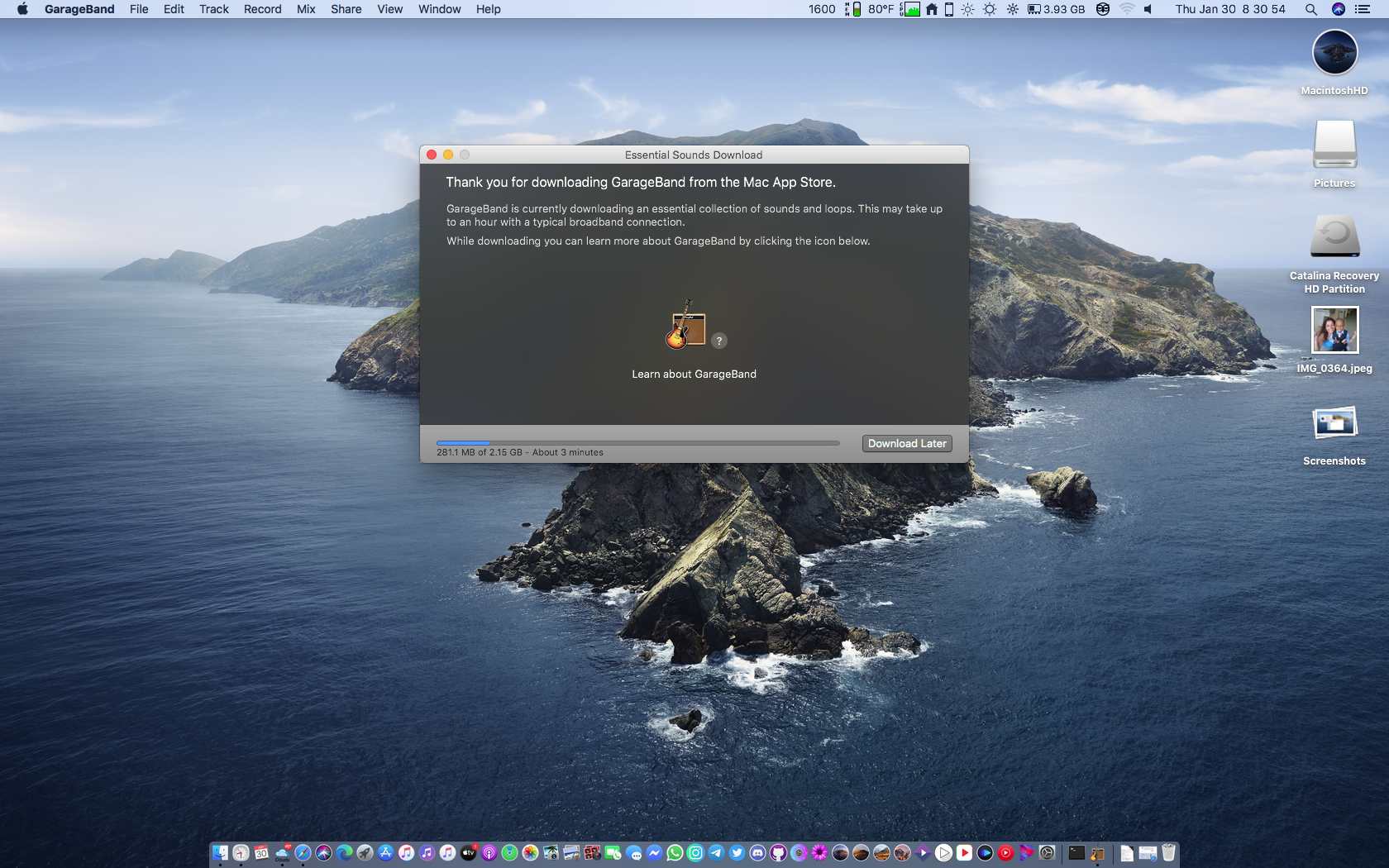Click the GarageBand icon in the Dock
The height and width of the screenshot is (868, 1389).
tap(1097, 852)
